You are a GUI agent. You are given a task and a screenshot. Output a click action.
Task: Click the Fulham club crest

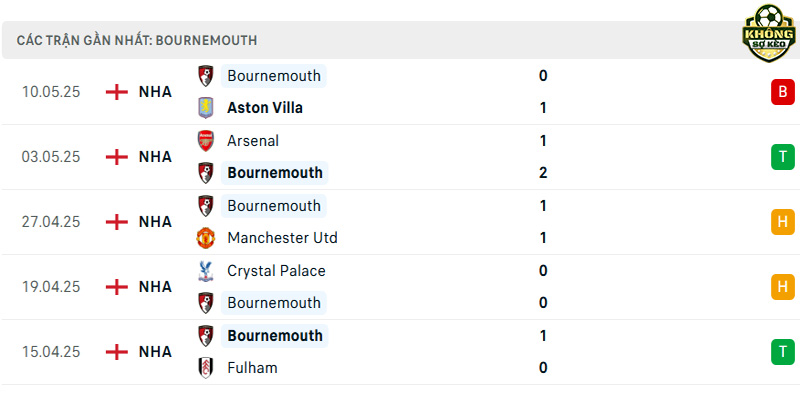tap(206, 368)
